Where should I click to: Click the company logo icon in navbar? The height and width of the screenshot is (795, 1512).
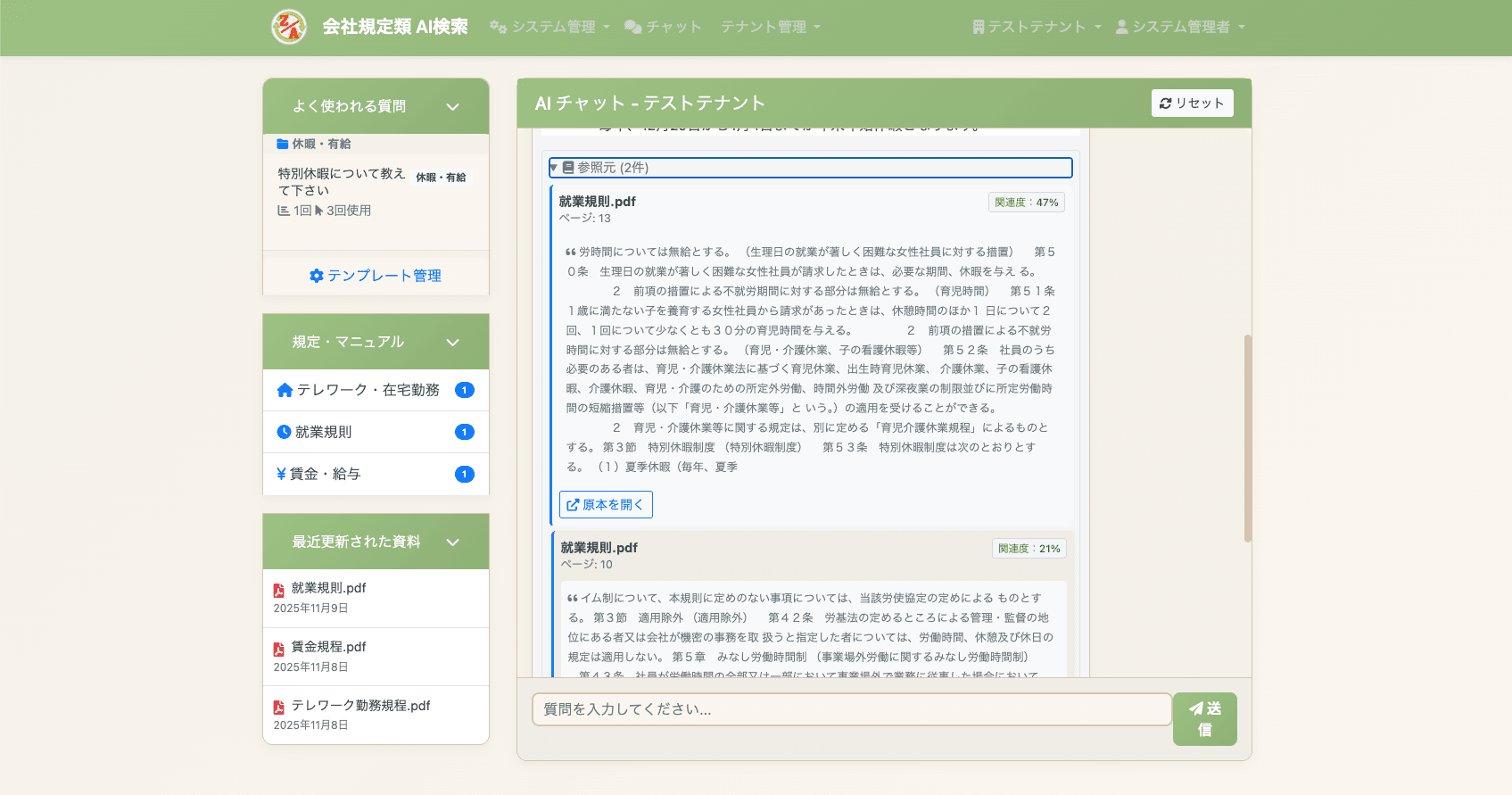pyautogui.click(x=289, y=27)
